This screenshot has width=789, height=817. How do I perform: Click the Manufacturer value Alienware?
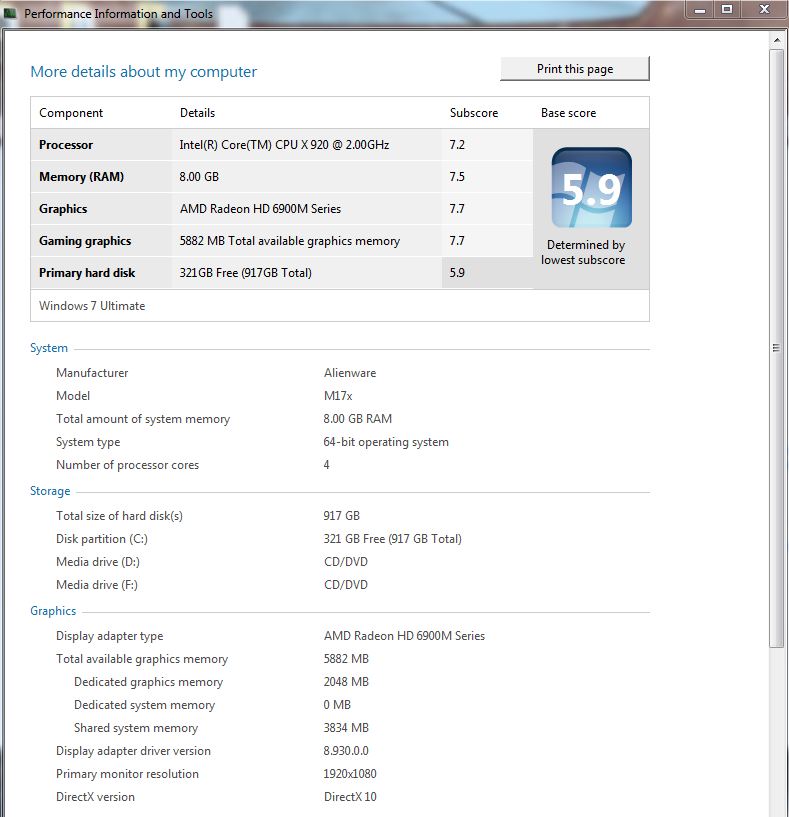[350, 373]
